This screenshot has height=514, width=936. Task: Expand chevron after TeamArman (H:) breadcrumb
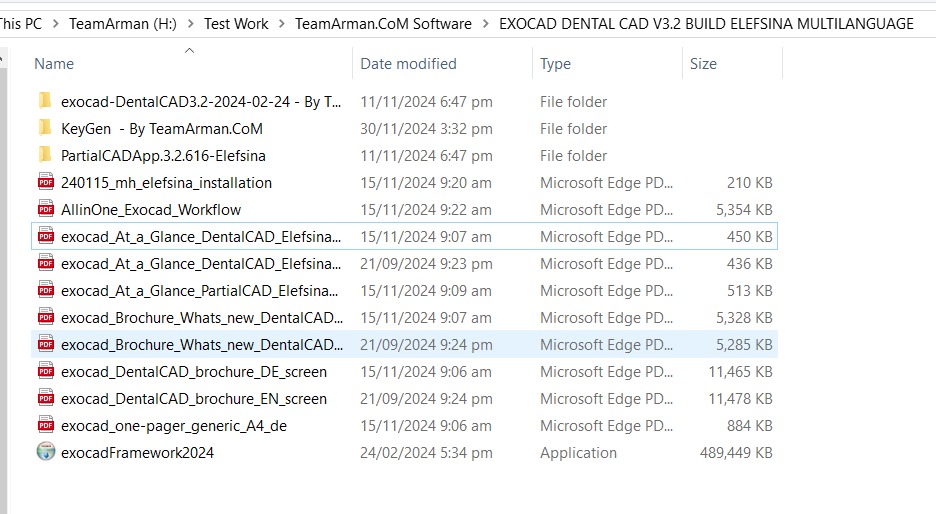click(x=190, y=24)
